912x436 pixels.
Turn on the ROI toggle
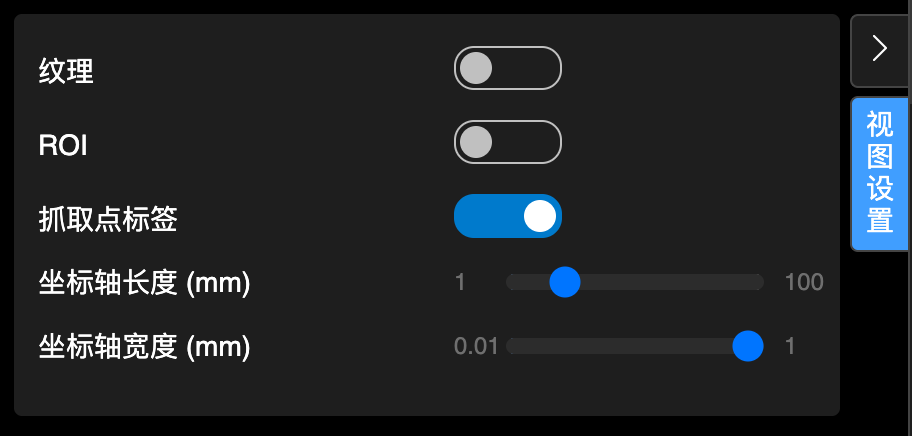(508, 142)
